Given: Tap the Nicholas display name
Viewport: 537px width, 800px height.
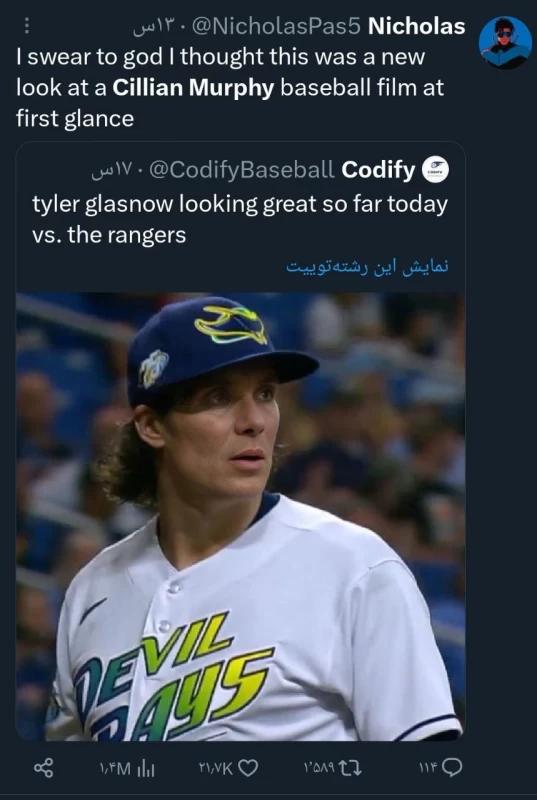Looking at the screenshot, I should coord(417,27).
